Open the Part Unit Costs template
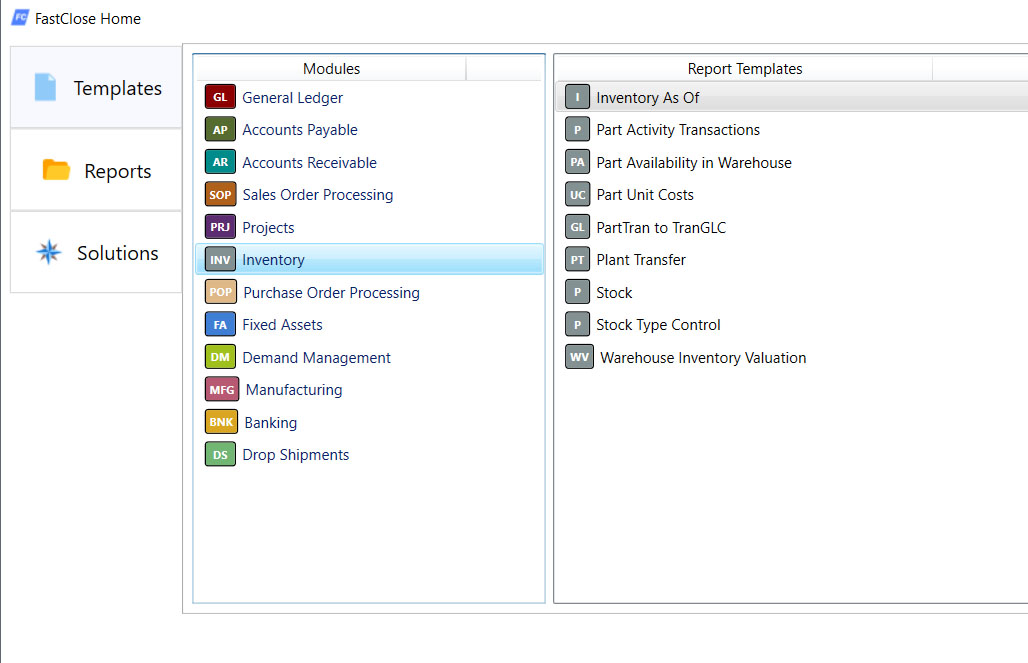 point(644,195)
